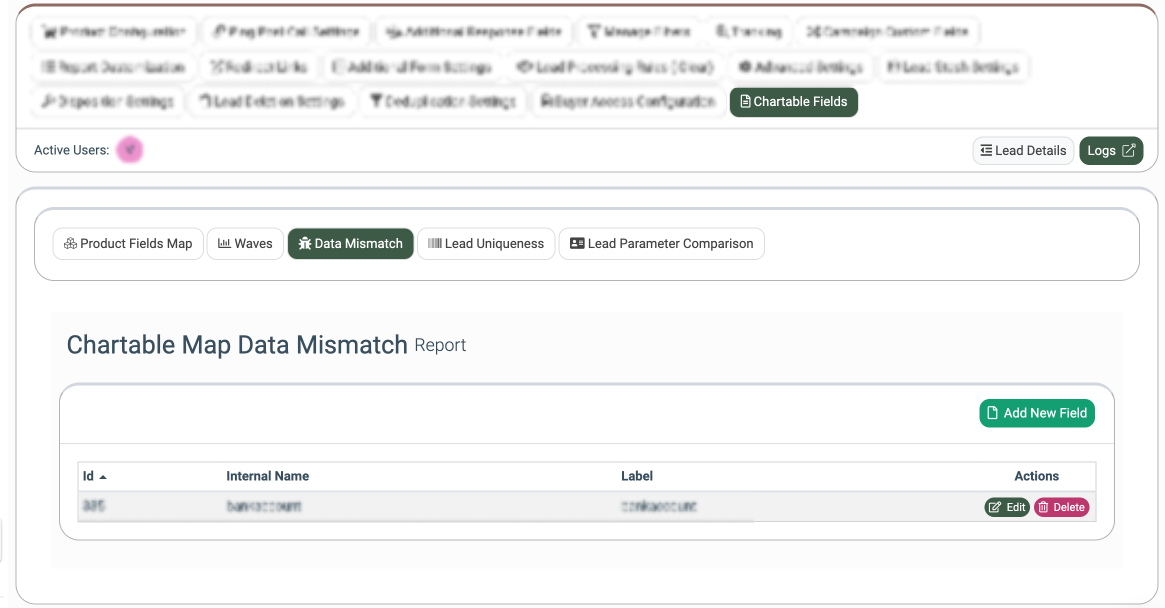
Task: Open the Buyer Access Configuration tab
Action: pyautogui.click(x=628, y=102)
